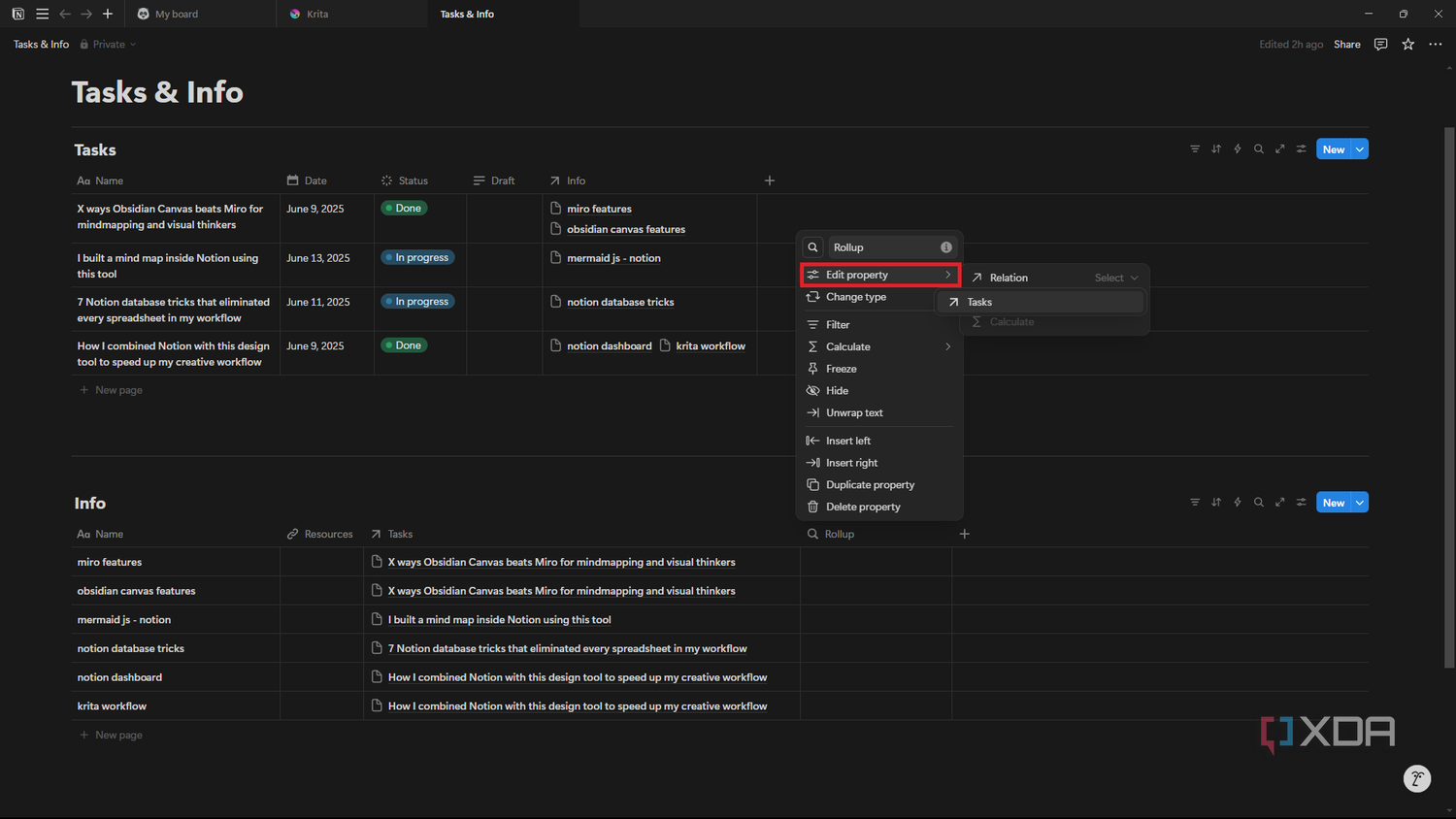Open Notion AI assistant floating button
1456x819 pixels.
click(1417, 778)
